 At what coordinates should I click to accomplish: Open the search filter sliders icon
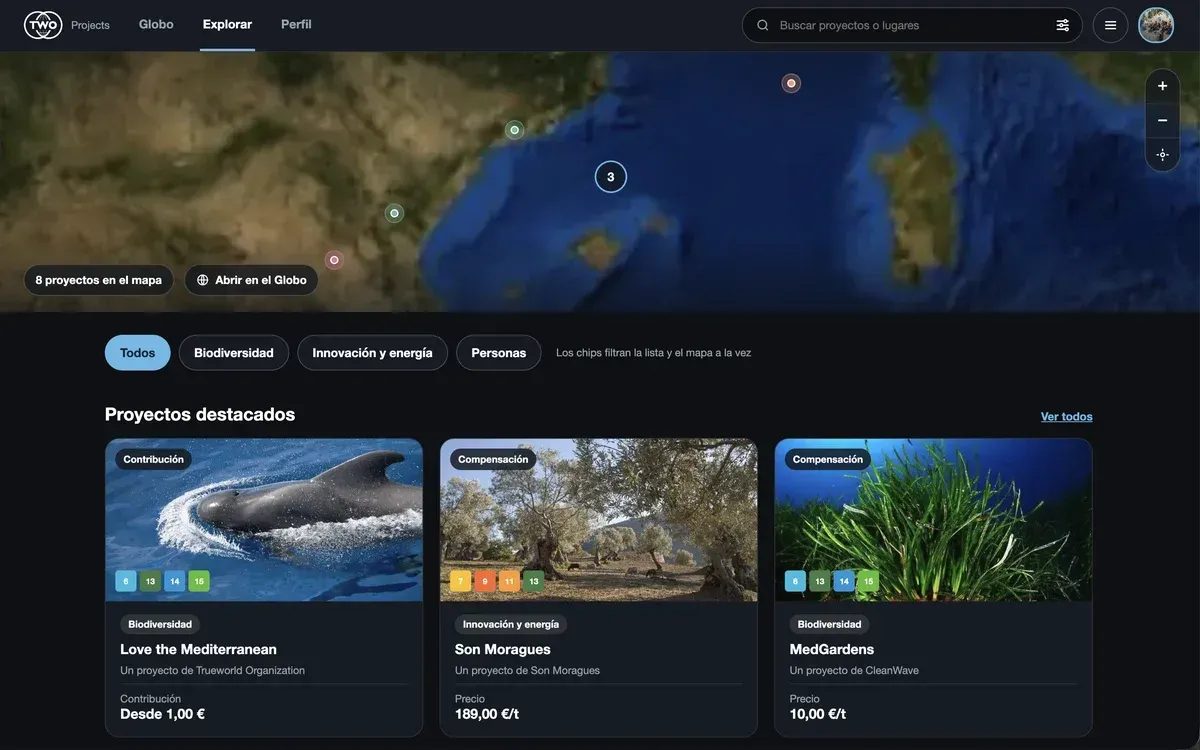point(1063,25)
